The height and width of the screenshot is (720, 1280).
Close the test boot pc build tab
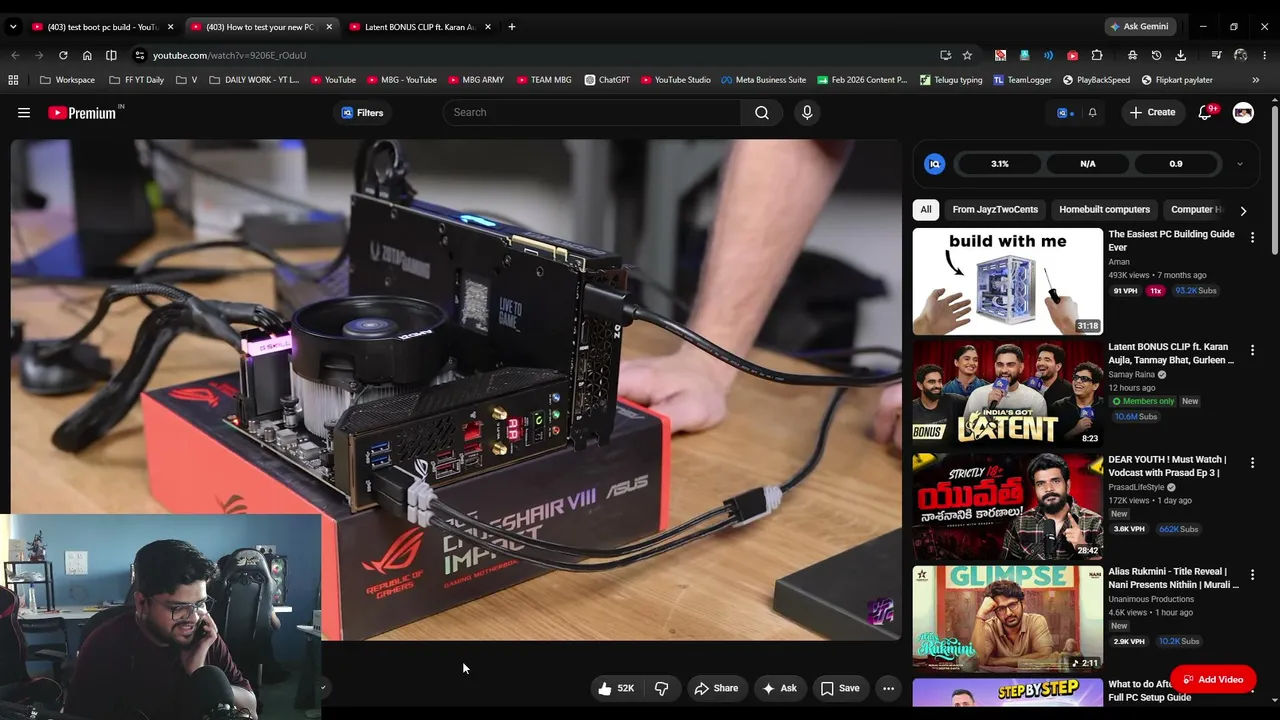pos(170,27)
